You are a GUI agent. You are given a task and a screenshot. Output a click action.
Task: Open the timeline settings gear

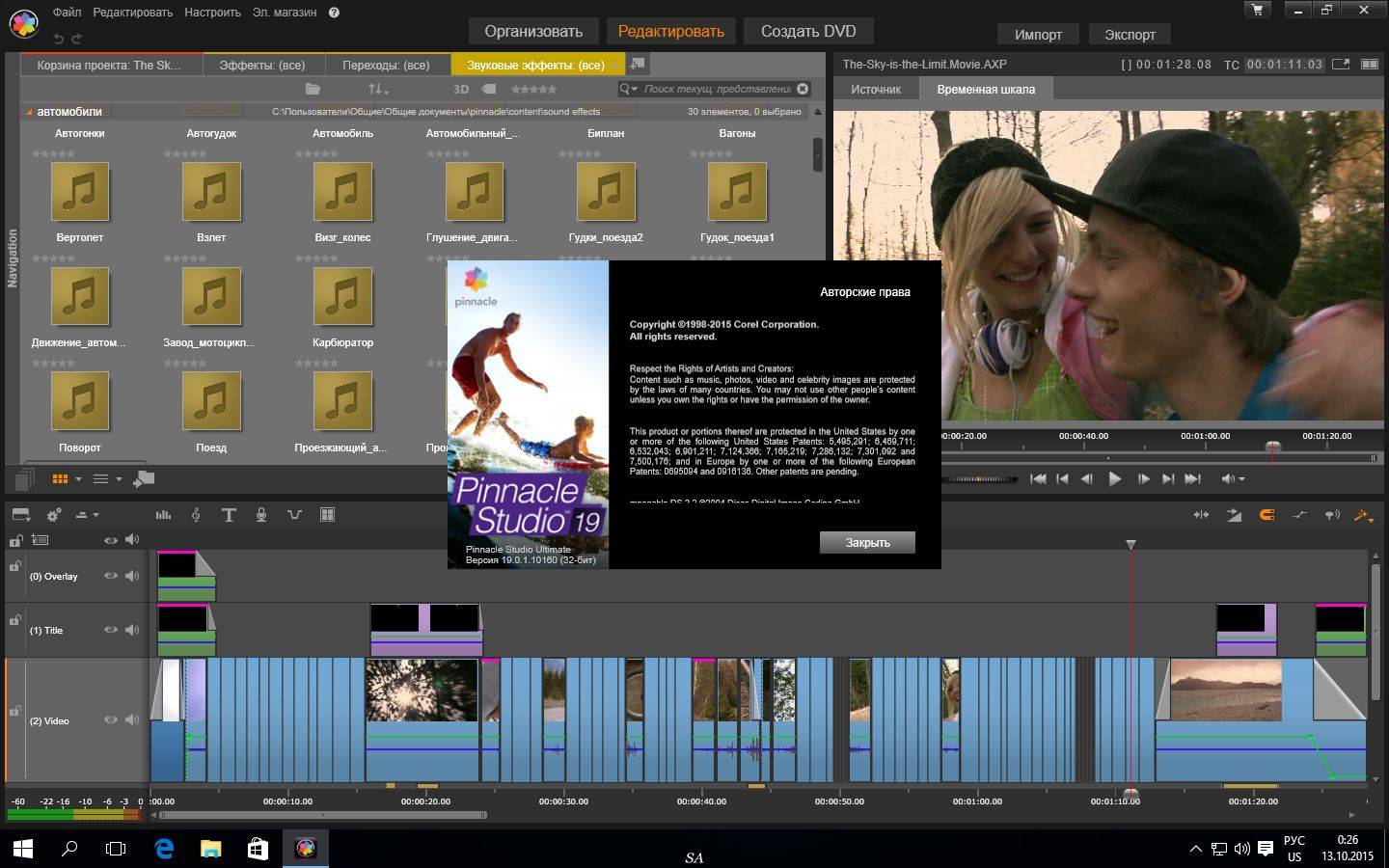pyautogui.click(x=54, y=515)
